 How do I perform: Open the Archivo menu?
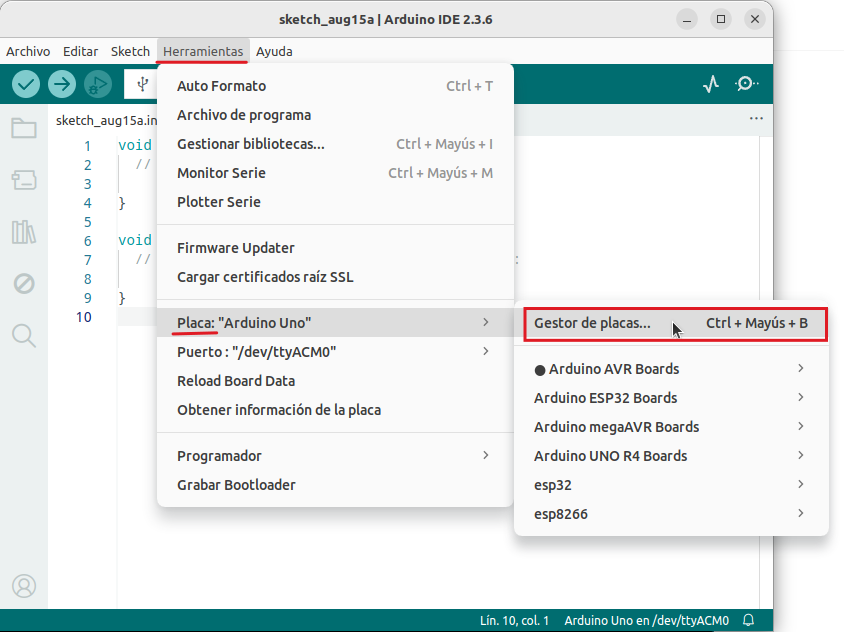[28, 52]
